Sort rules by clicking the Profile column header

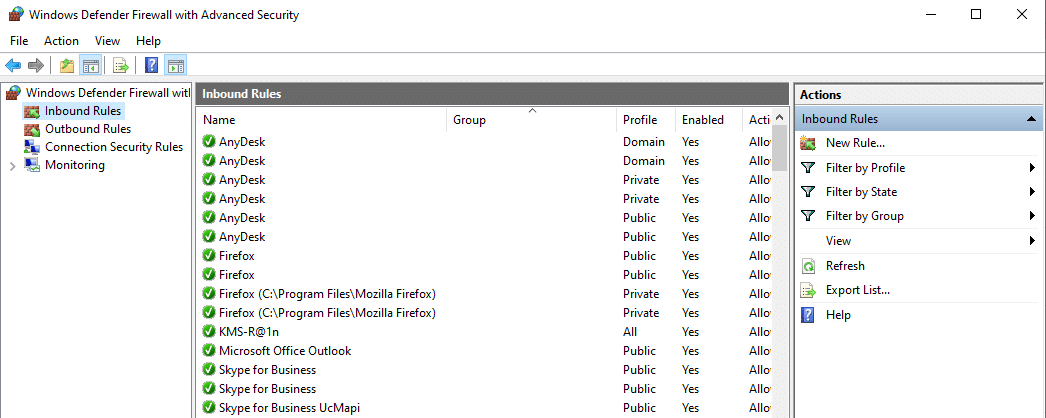coord(640,120)
